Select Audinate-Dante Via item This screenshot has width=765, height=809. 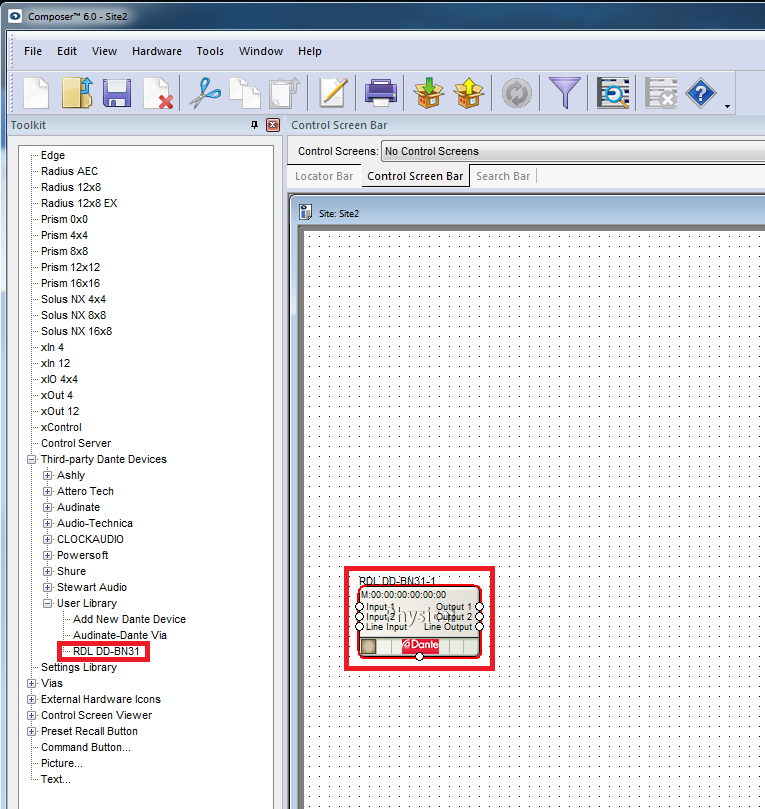[120, 635]
